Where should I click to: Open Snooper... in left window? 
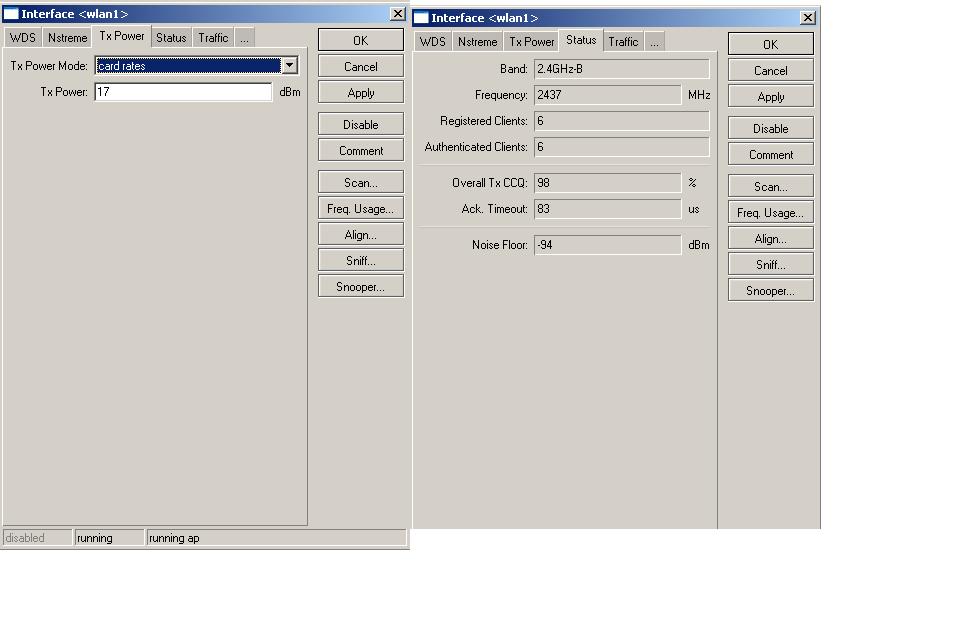pos(361,287)
